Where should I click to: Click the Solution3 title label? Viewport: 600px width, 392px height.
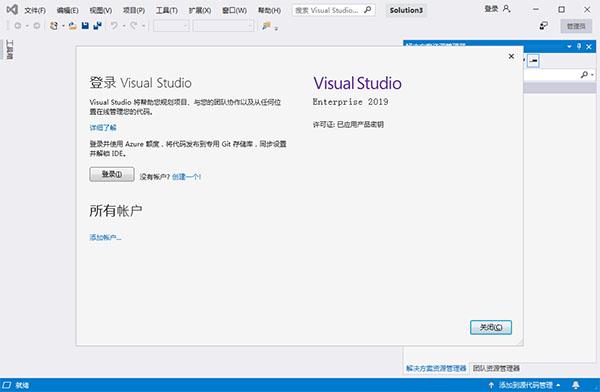pos(406,10)
